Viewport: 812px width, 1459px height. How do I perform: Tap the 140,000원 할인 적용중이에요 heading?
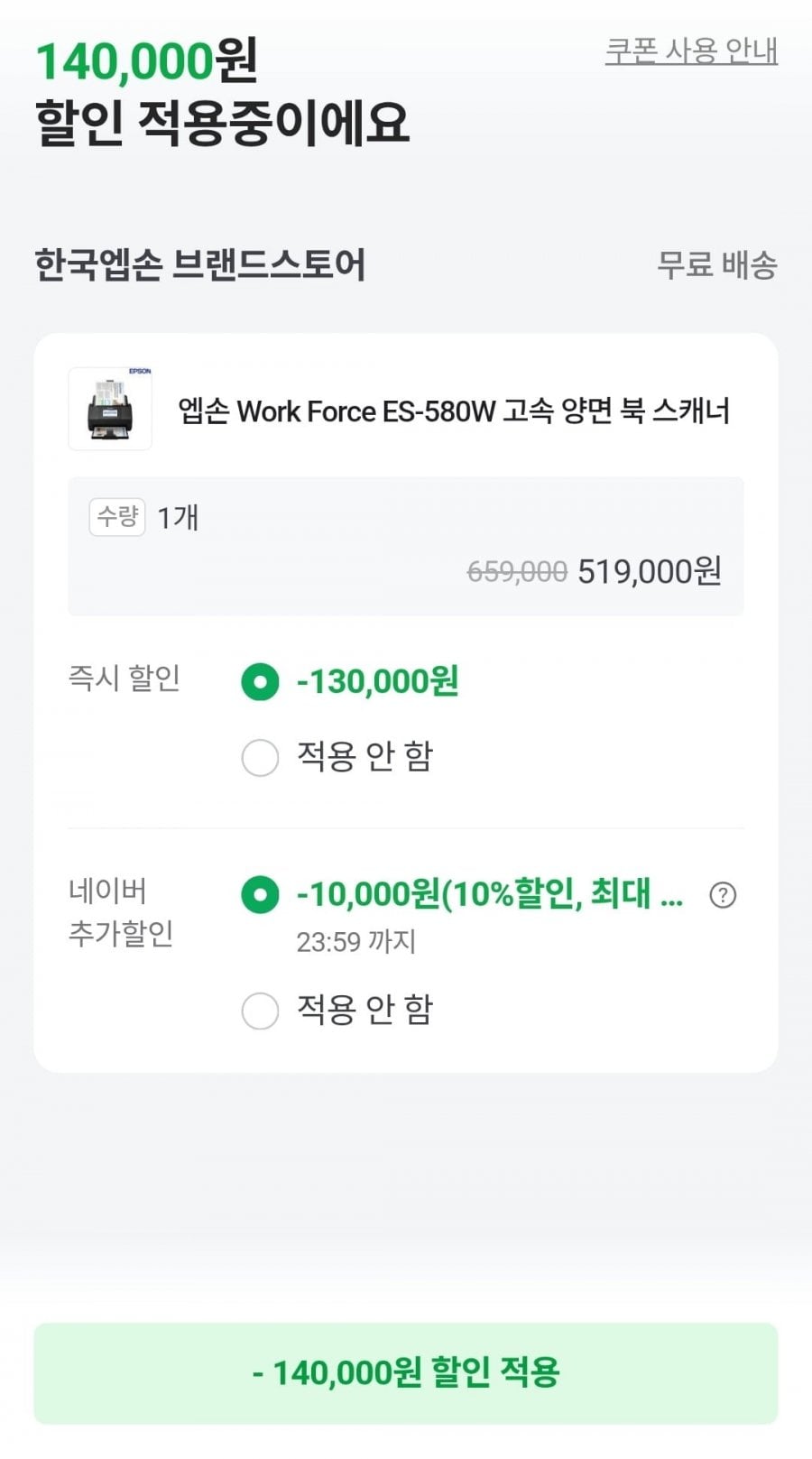(222, 92)
